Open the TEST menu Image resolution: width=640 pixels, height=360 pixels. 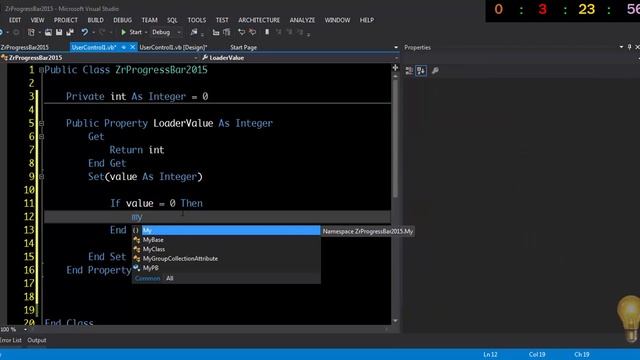point(222,20)
